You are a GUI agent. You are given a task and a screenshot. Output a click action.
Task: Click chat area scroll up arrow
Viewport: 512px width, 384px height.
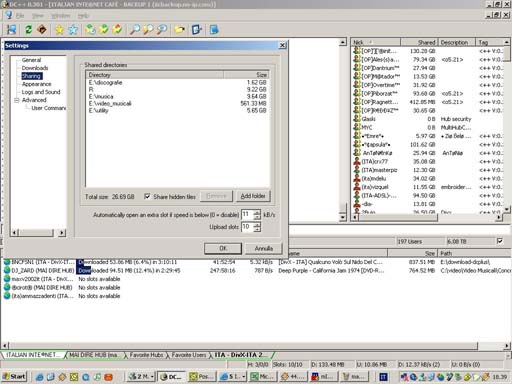(343, 42)
